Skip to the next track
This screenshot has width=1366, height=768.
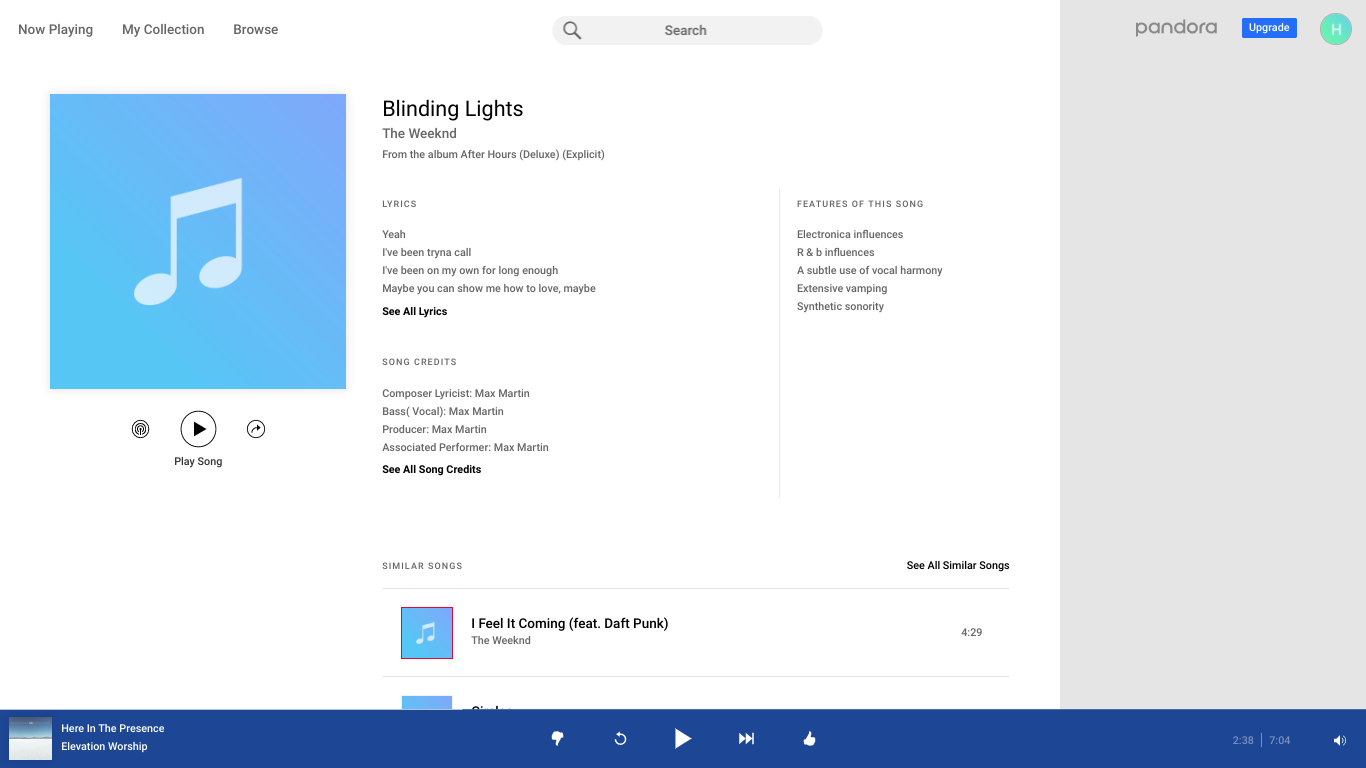746,738
